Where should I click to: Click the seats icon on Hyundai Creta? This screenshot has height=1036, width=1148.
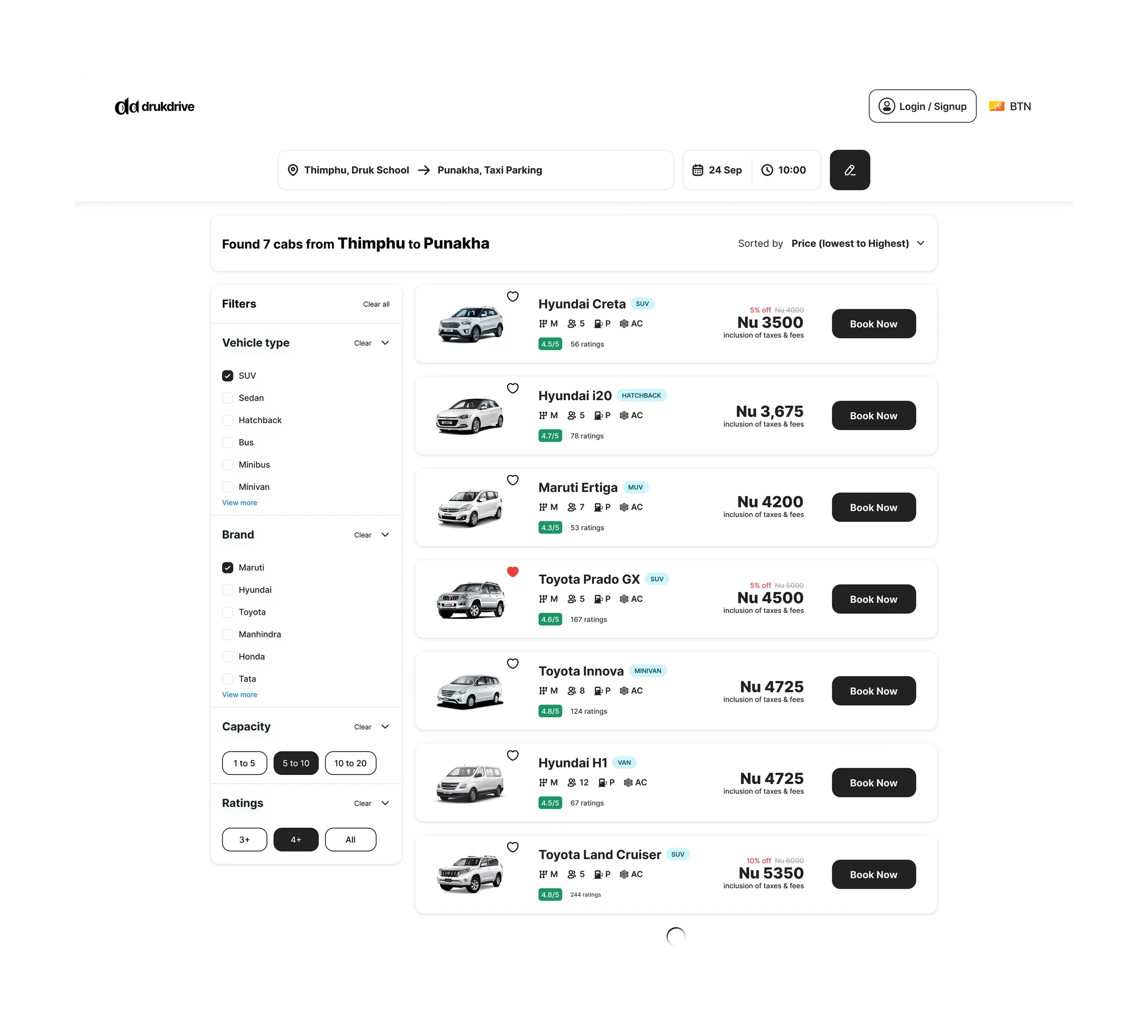[x=571, y=324]
